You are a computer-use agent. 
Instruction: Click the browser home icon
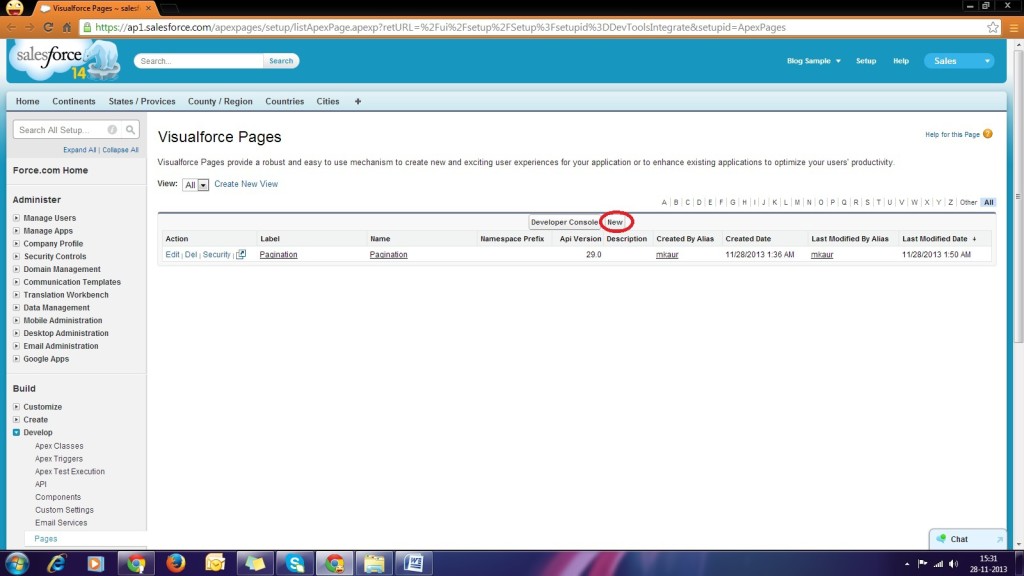point(67,27)
